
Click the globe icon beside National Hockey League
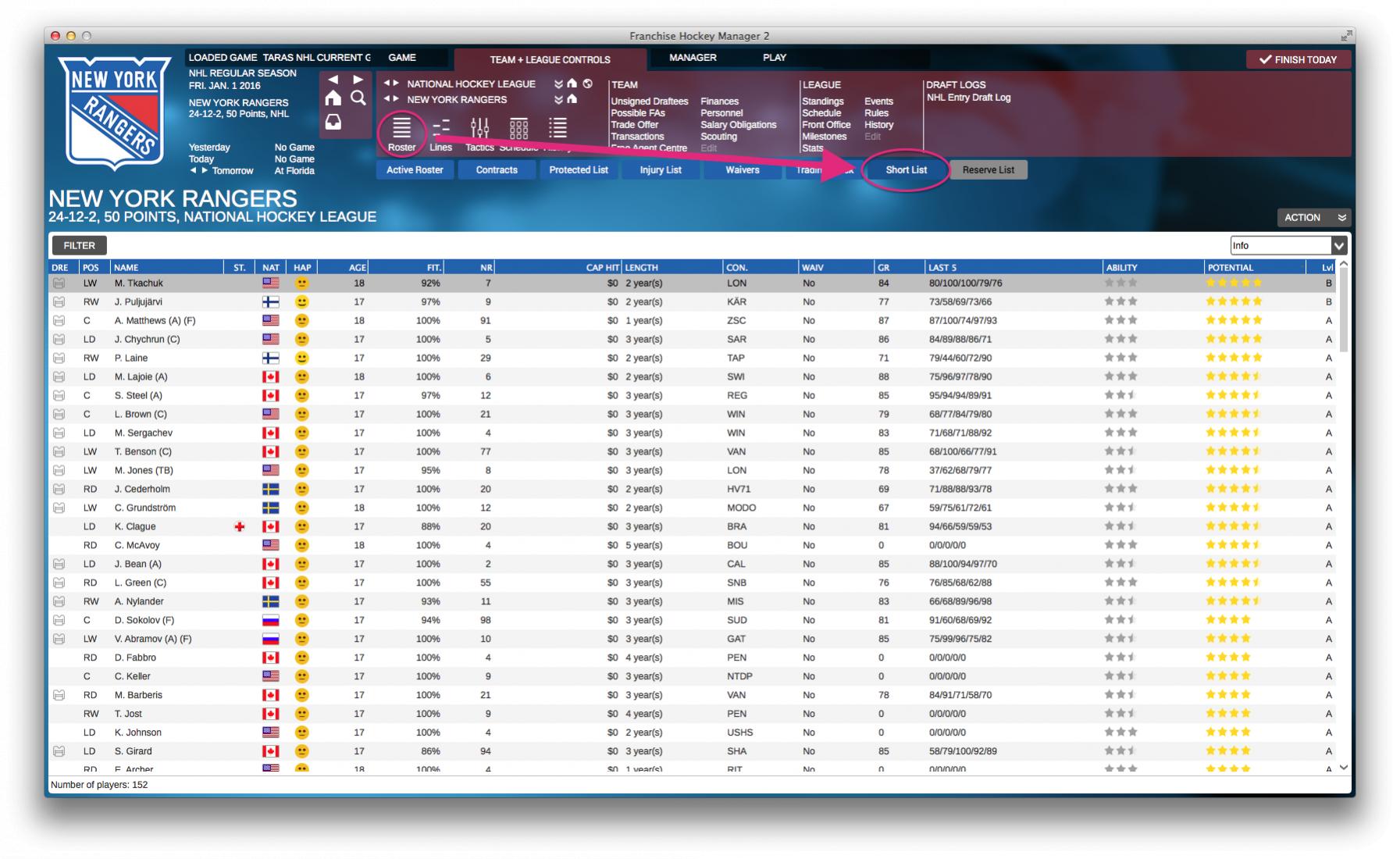click(x=587, y=84)
